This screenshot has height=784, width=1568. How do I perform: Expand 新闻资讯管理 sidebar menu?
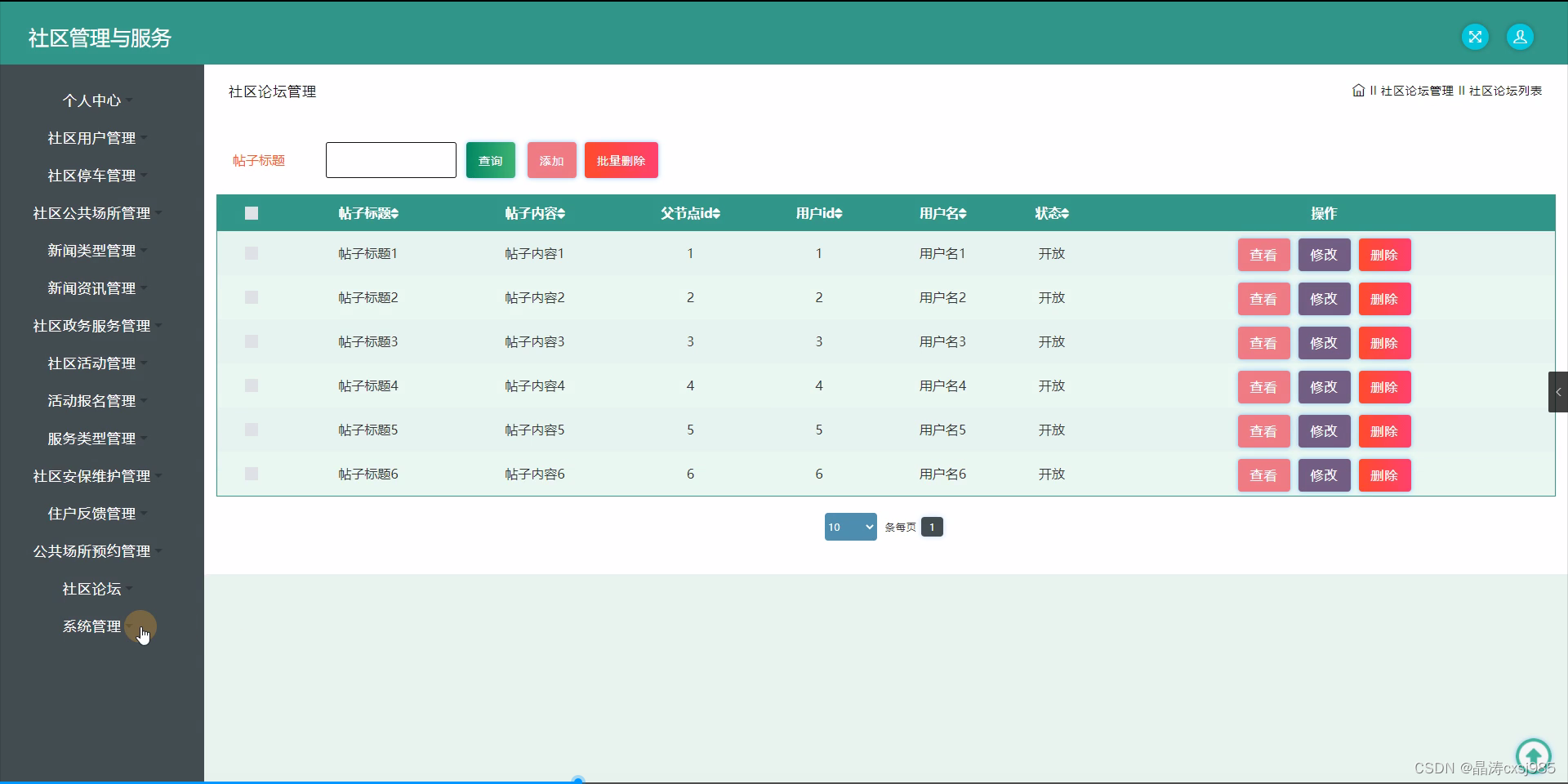(96, 288)
